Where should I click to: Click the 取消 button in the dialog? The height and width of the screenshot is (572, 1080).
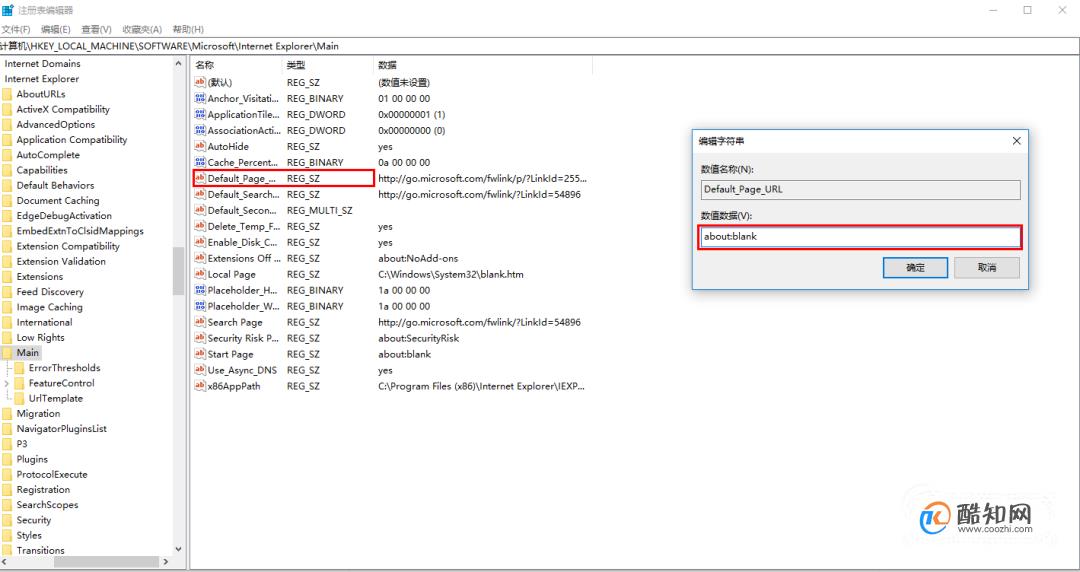coord(987,267)
